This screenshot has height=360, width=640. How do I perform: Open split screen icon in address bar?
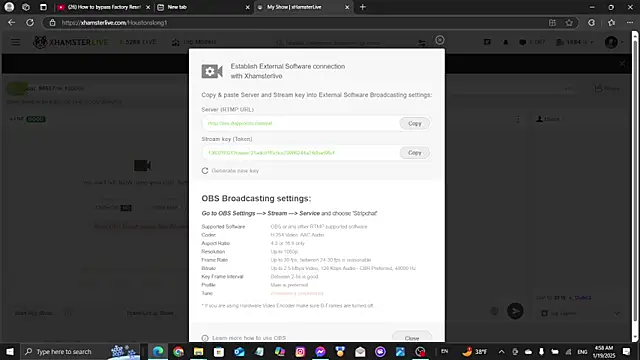click(552, 22)
